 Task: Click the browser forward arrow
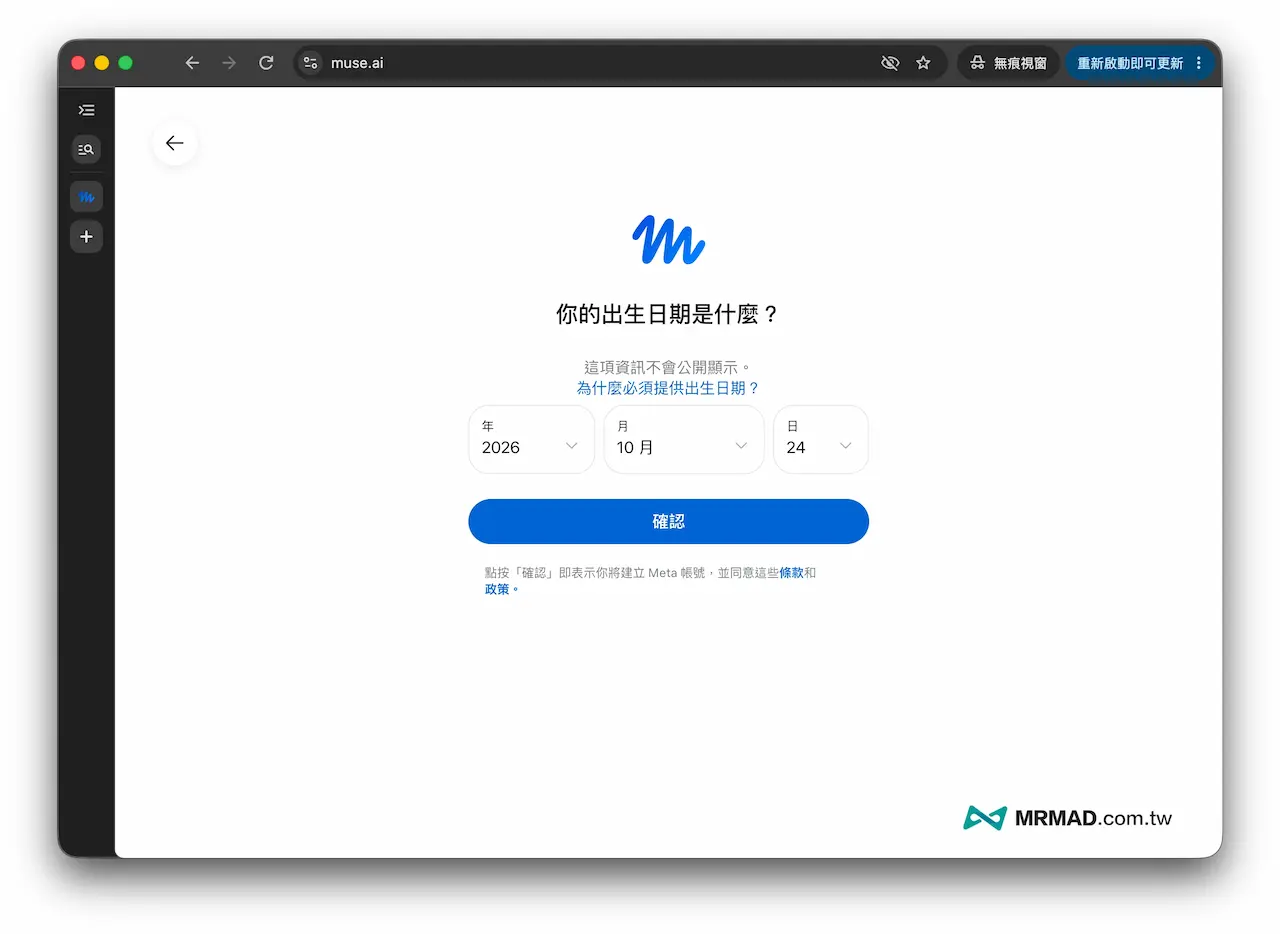point(229,63)
